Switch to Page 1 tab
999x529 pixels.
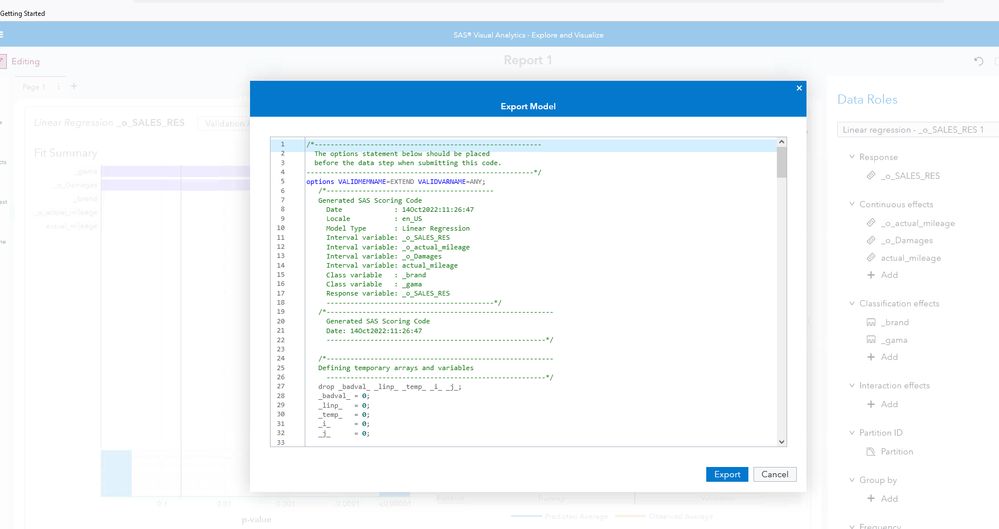pos(34,87)
